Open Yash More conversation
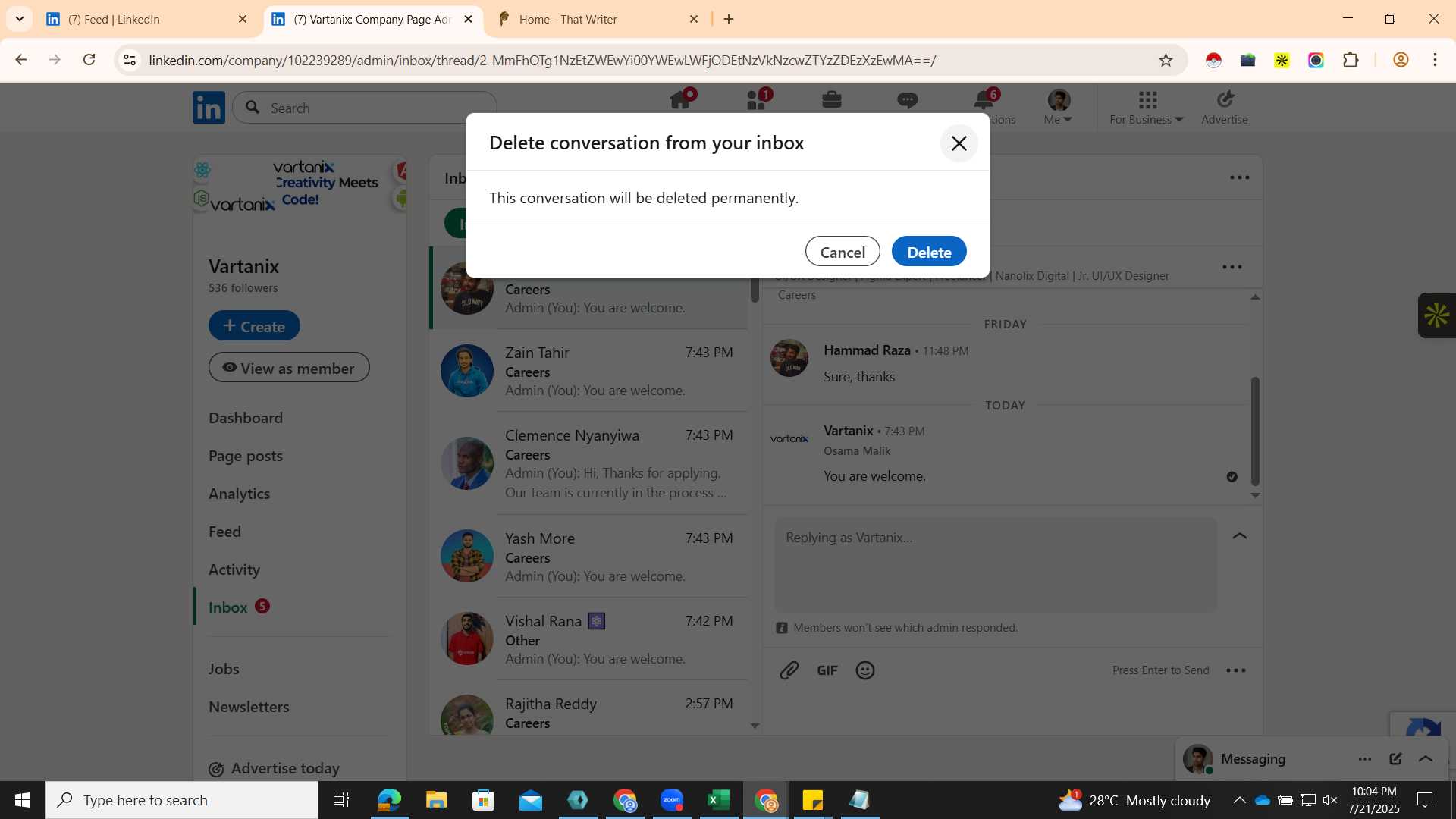 (590, 557)
